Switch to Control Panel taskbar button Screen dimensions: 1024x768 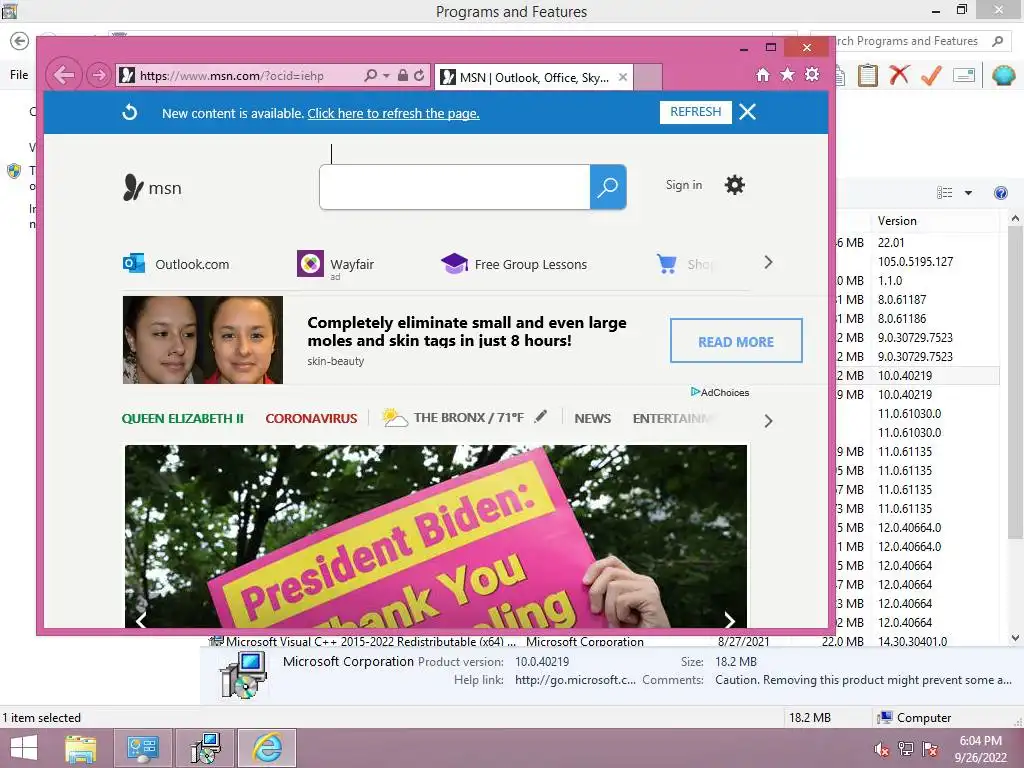143,748
